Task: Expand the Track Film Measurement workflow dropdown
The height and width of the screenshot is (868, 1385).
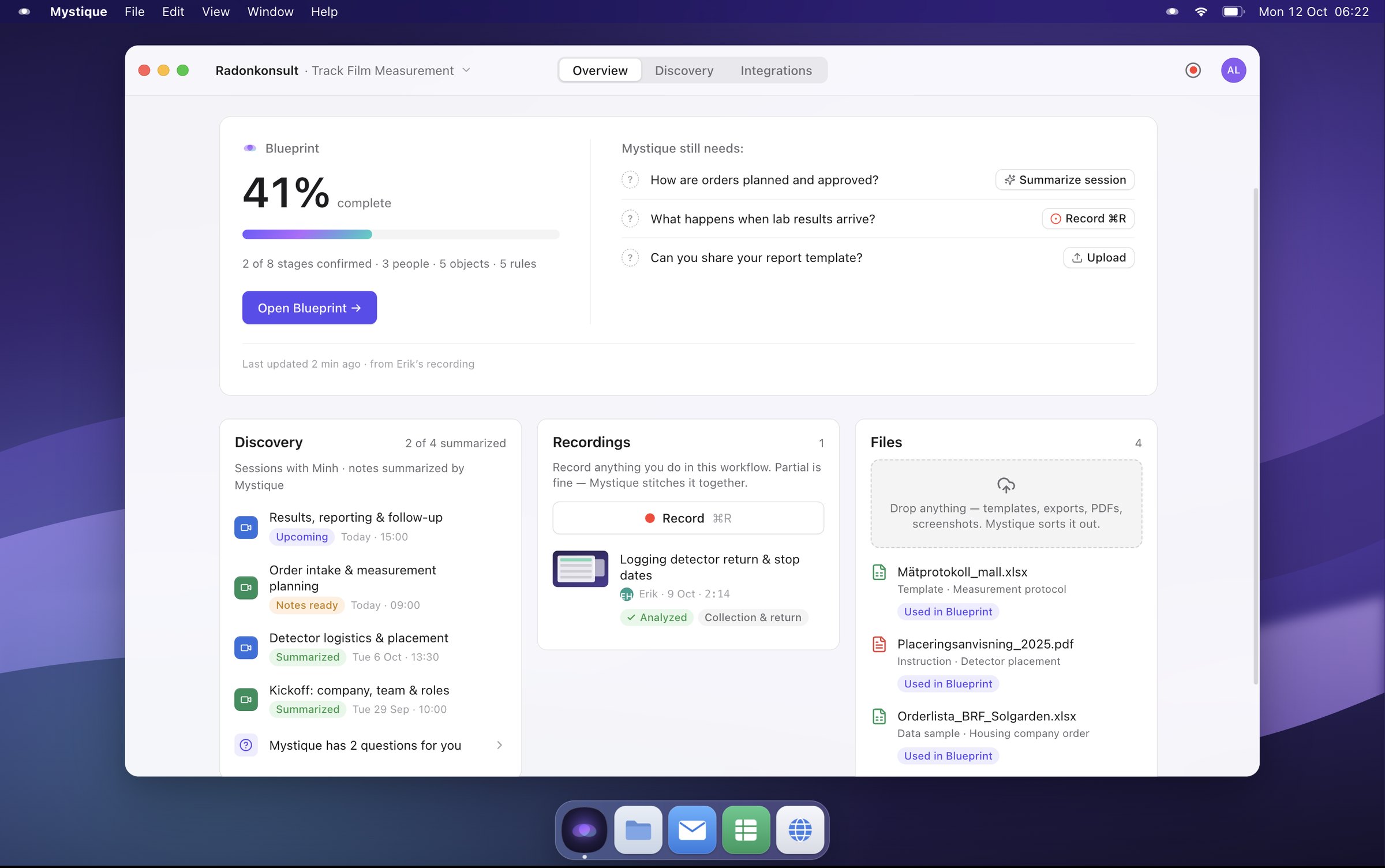Action: (x=466, y=70)
